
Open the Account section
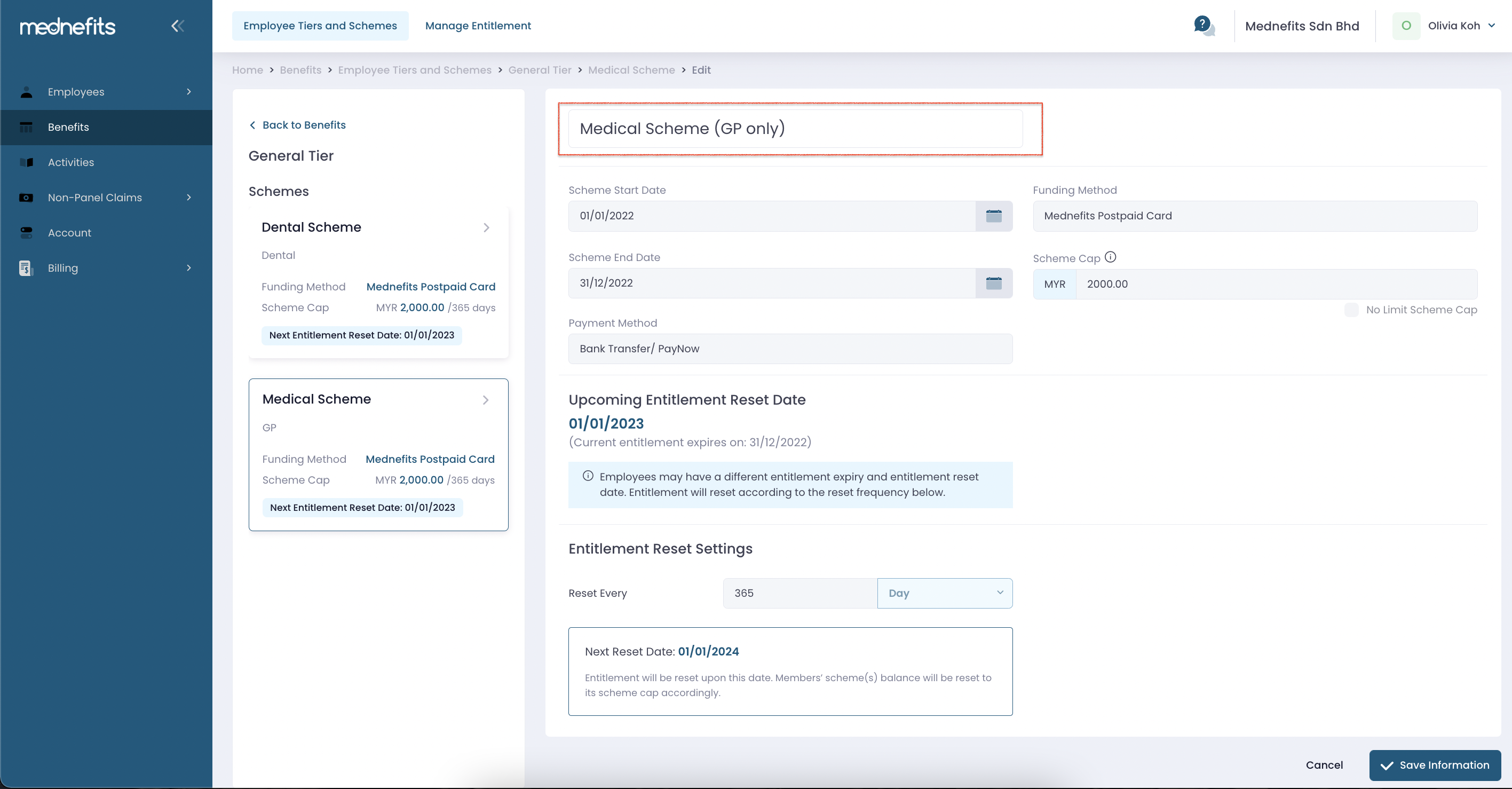[69, 232]
